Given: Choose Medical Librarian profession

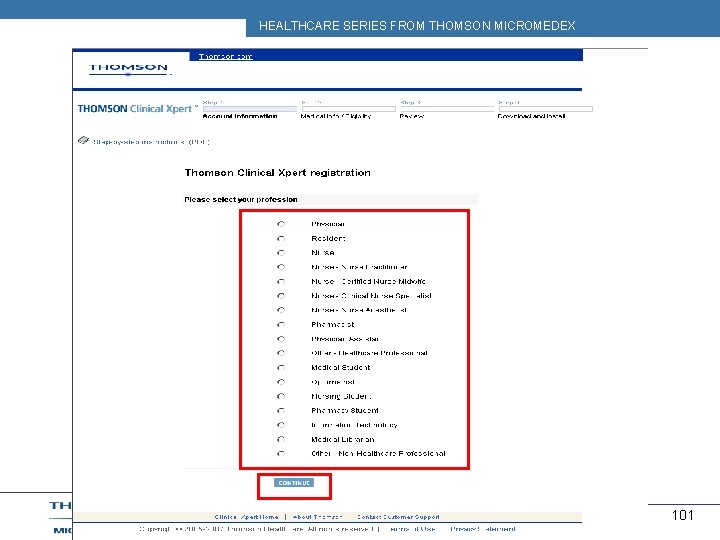Looking at the screenshot, I should [281, 439].
